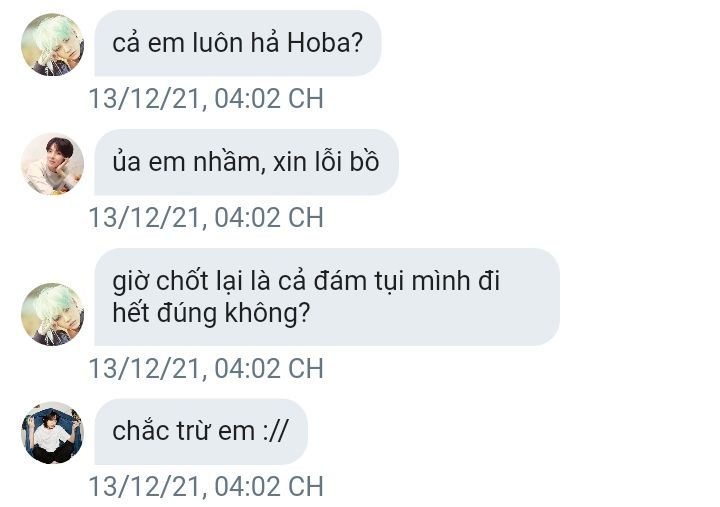
Task: Click timestamp below "hết đúng không?" message
Action: [206, 368]
